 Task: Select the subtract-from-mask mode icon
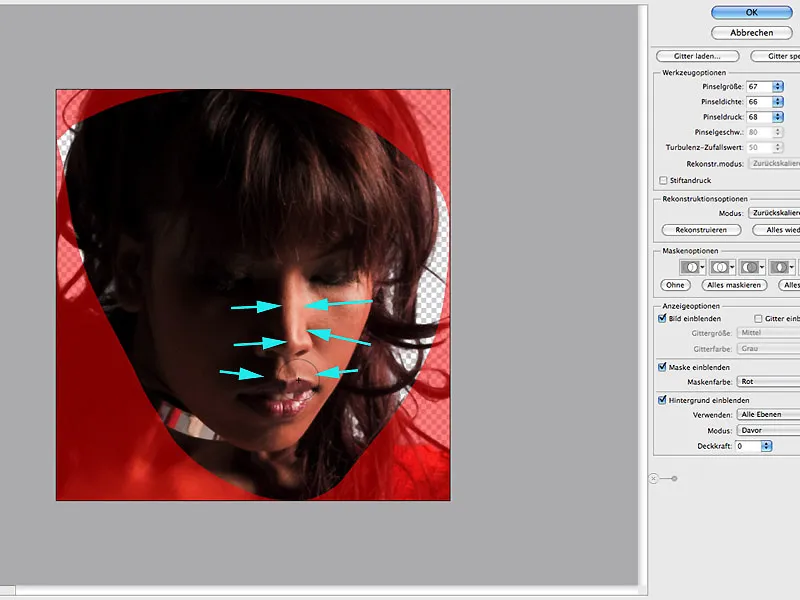point(751,266)
